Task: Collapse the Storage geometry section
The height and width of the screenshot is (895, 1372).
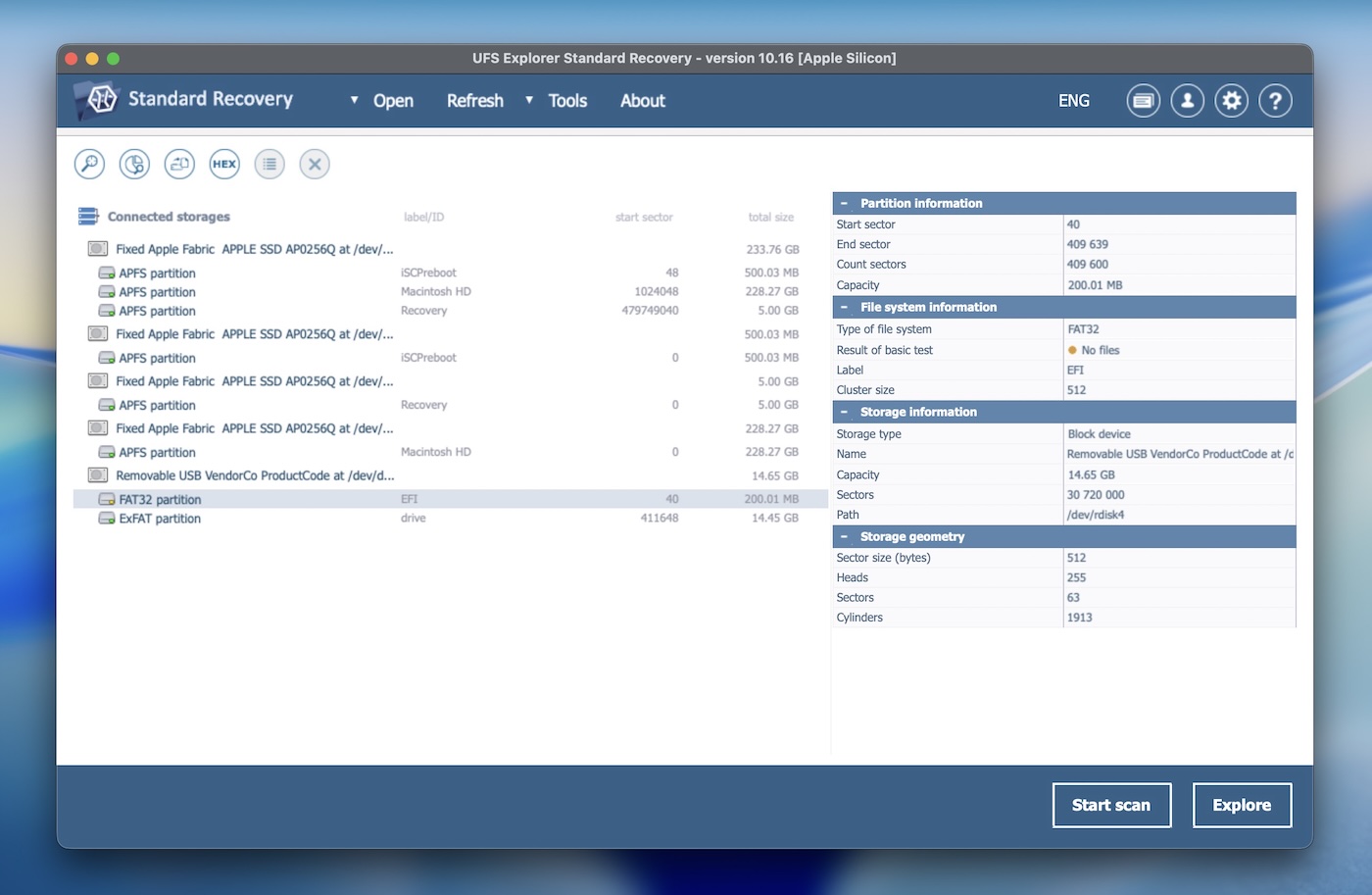Action: (844, 536)
